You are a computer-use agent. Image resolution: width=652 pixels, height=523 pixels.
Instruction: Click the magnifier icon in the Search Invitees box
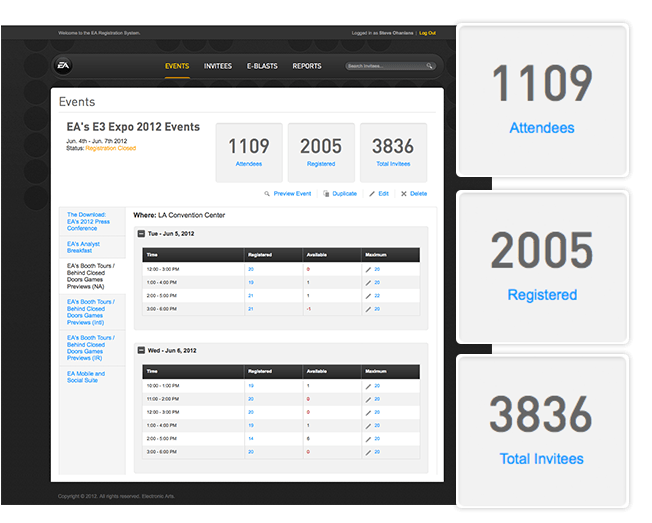(x=429, y=66)
